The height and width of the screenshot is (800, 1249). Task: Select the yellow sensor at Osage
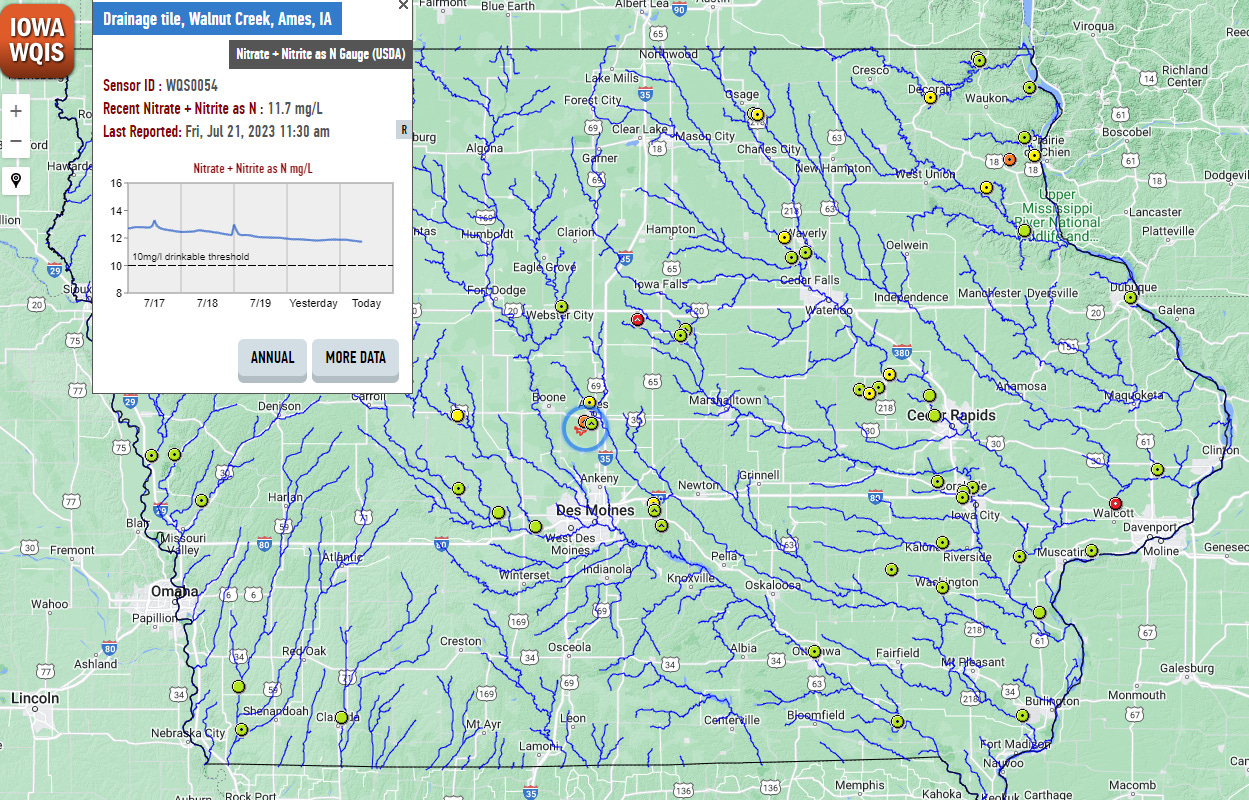(x=758, y=115)
